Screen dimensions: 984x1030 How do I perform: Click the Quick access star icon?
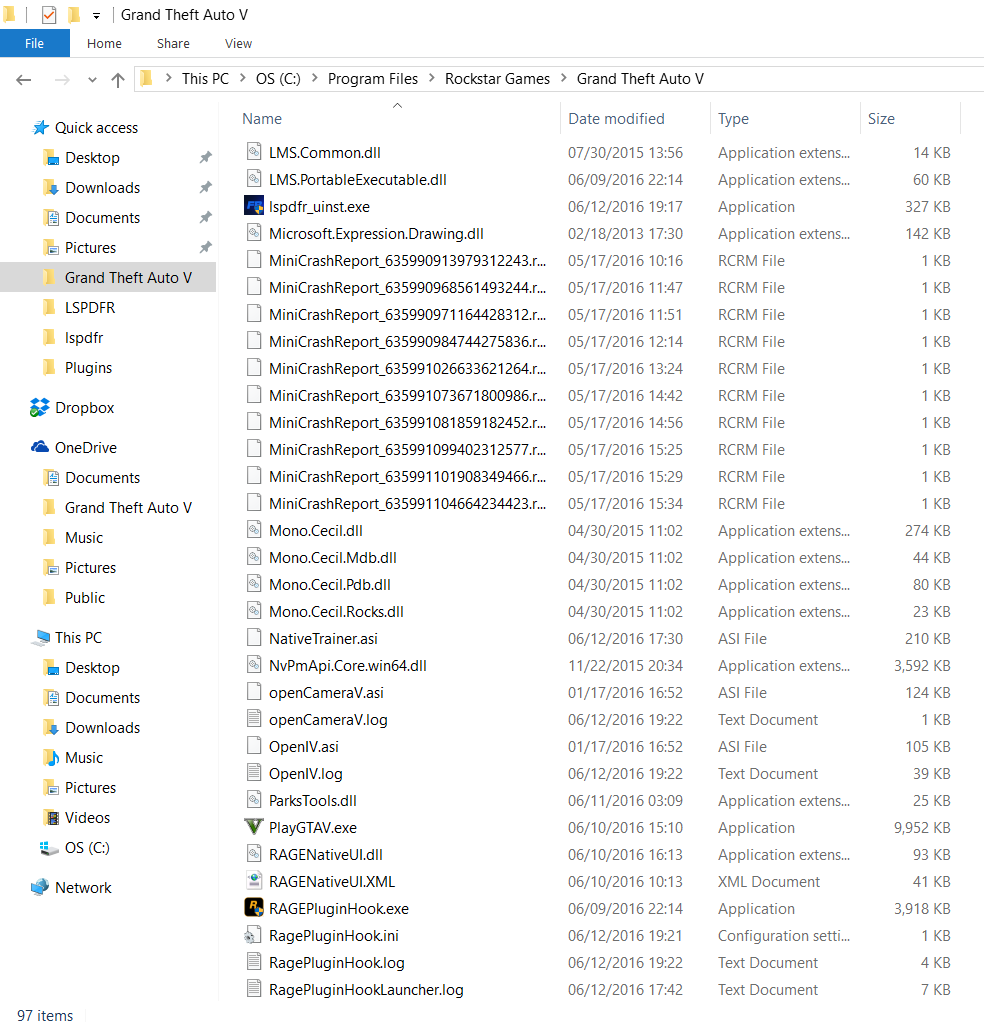point(41,127)
